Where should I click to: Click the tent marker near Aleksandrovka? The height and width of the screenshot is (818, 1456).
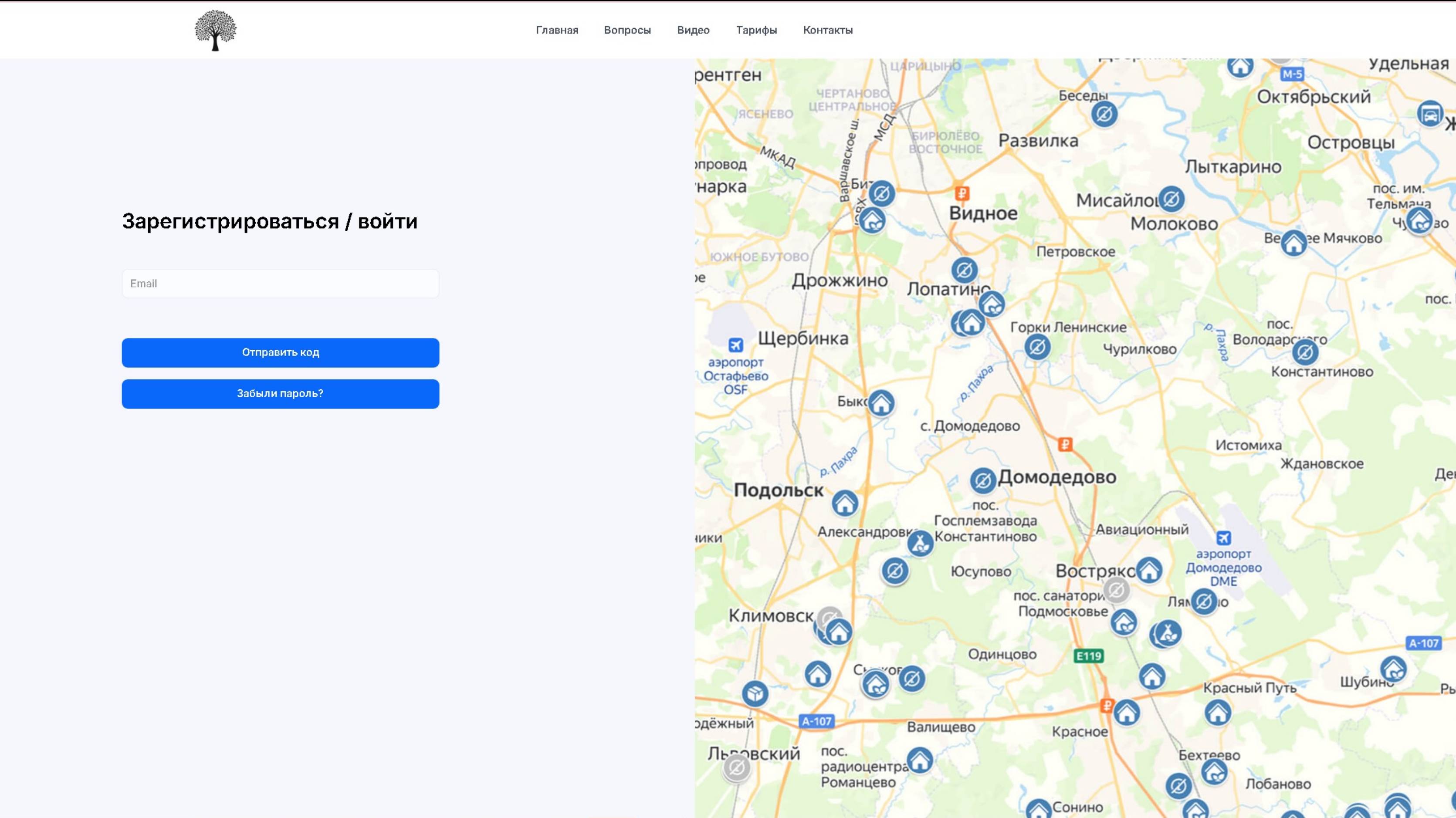pos(920,544)
